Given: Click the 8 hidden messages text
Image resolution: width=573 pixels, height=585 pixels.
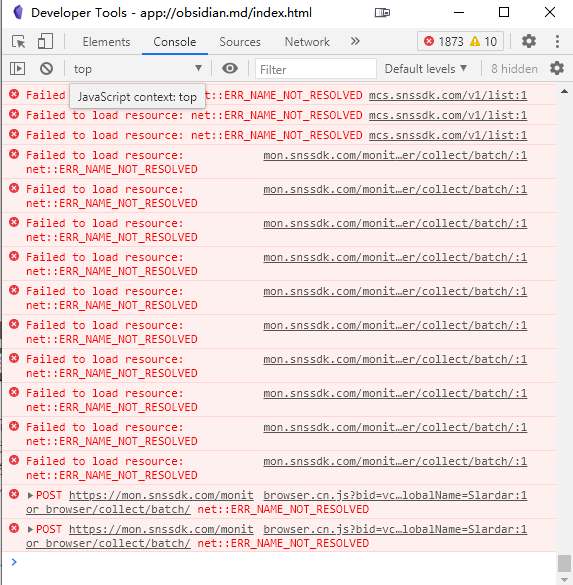Looking at the screenshot, I should (514, 69).
